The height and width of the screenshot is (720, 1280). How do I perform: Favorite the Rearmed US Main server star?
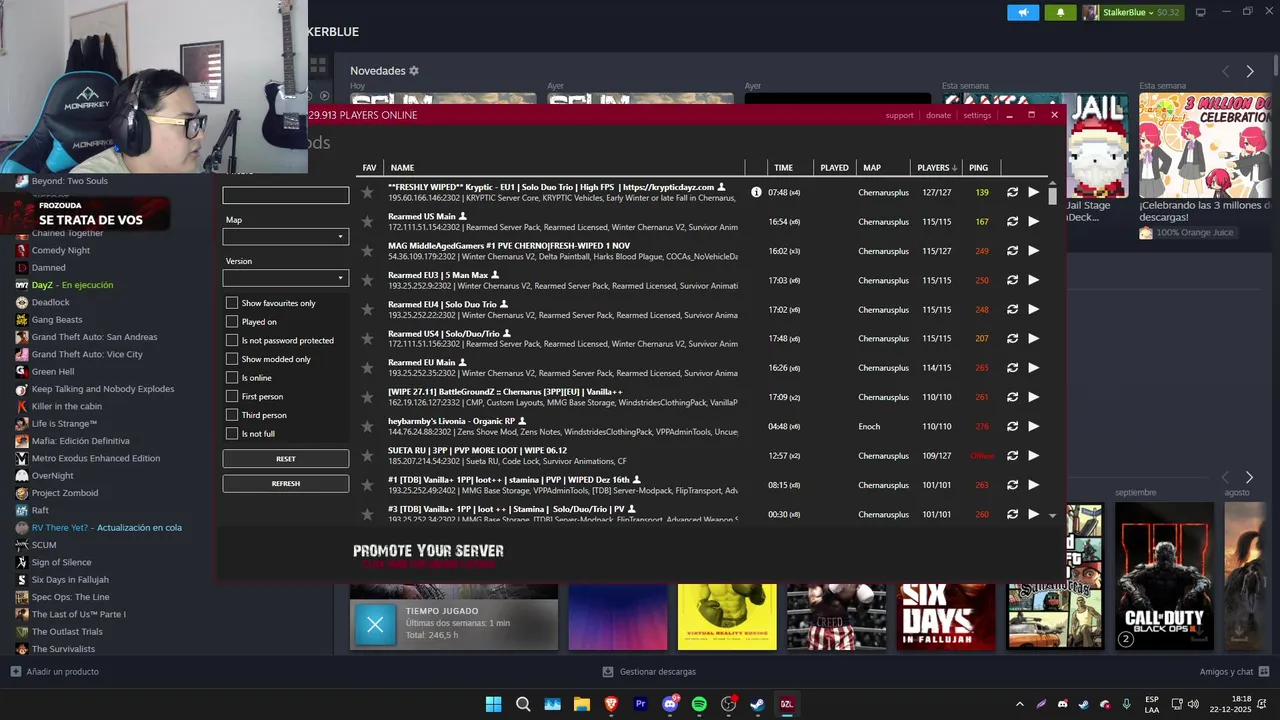point(367,221)
